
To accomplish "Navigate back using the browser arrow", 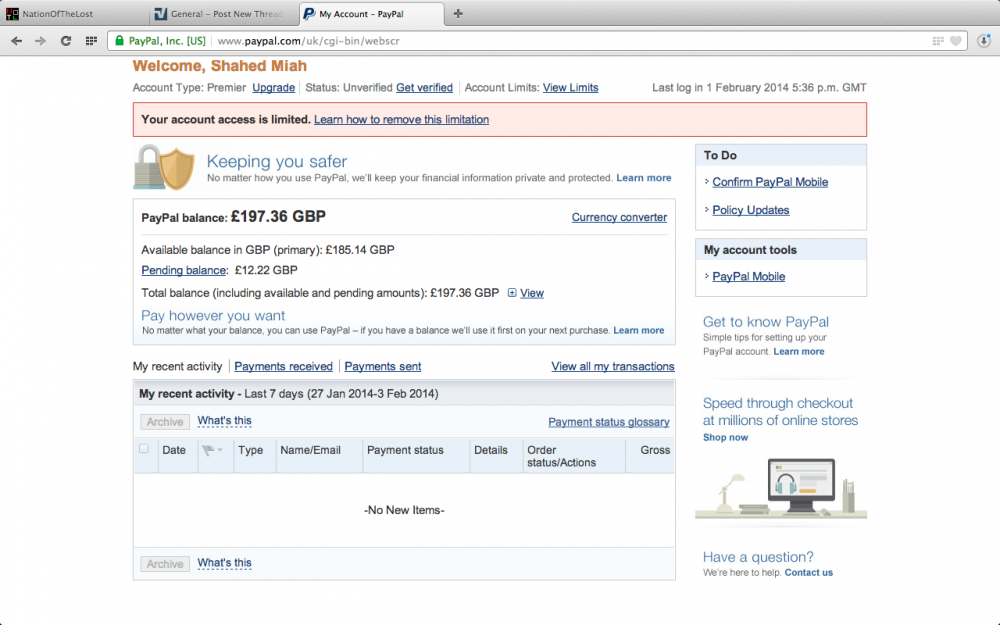I will coord(16,41).
